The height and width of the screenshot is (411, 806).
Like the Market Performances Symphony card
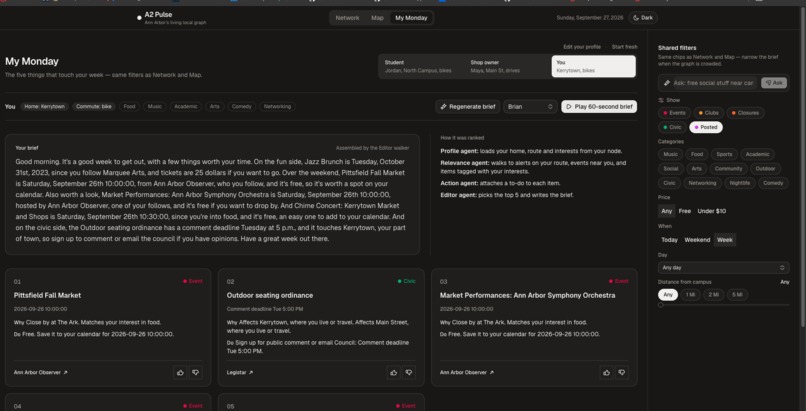[x=607, y=372]
